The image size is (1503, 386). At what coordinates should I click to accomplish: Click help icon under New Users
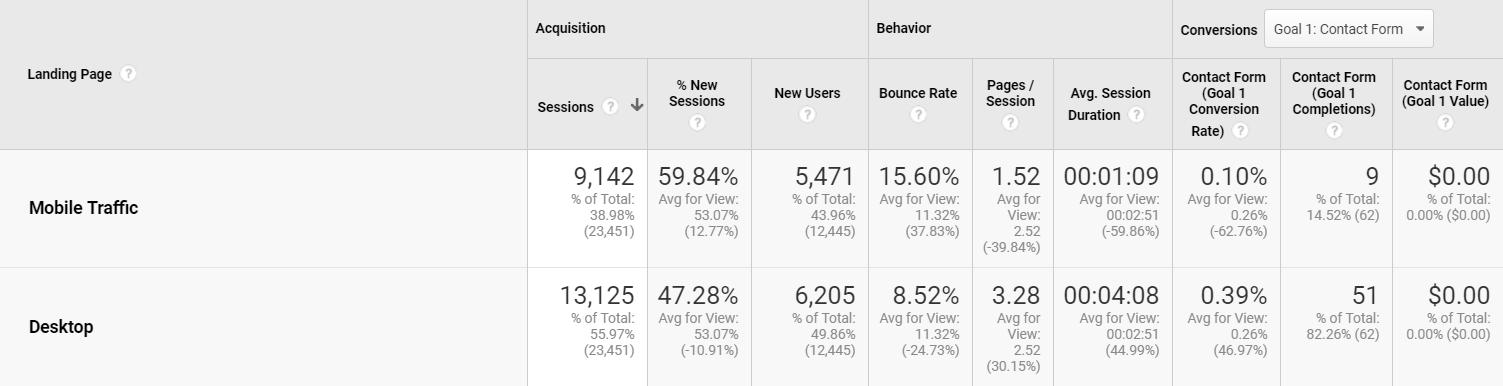pyautogui.click(x=807, y=115)
